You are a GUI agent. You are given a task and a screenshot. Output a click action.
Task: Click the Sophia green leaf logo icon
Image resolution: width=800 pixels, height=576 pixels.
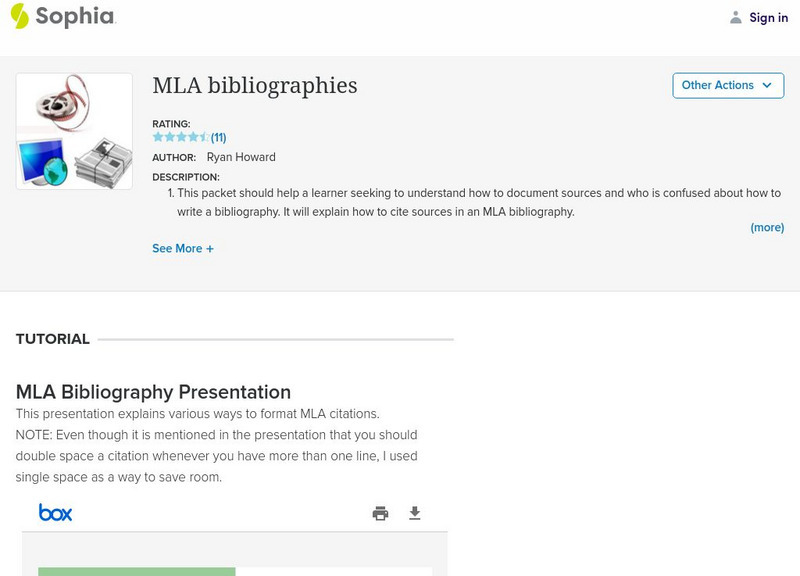(x=19, y=16)
